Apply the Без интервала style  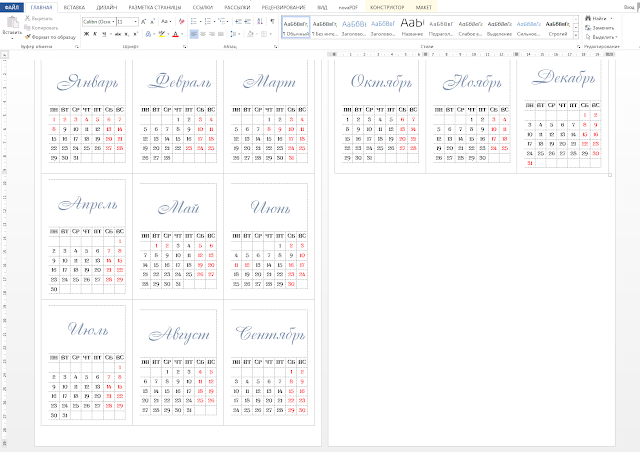tap(324, 27)
